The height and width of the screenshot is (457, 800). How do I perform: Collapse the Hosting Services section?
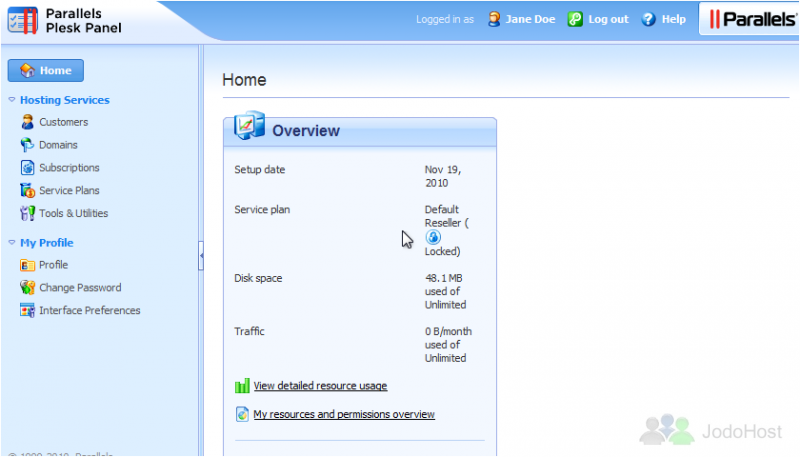12,100
